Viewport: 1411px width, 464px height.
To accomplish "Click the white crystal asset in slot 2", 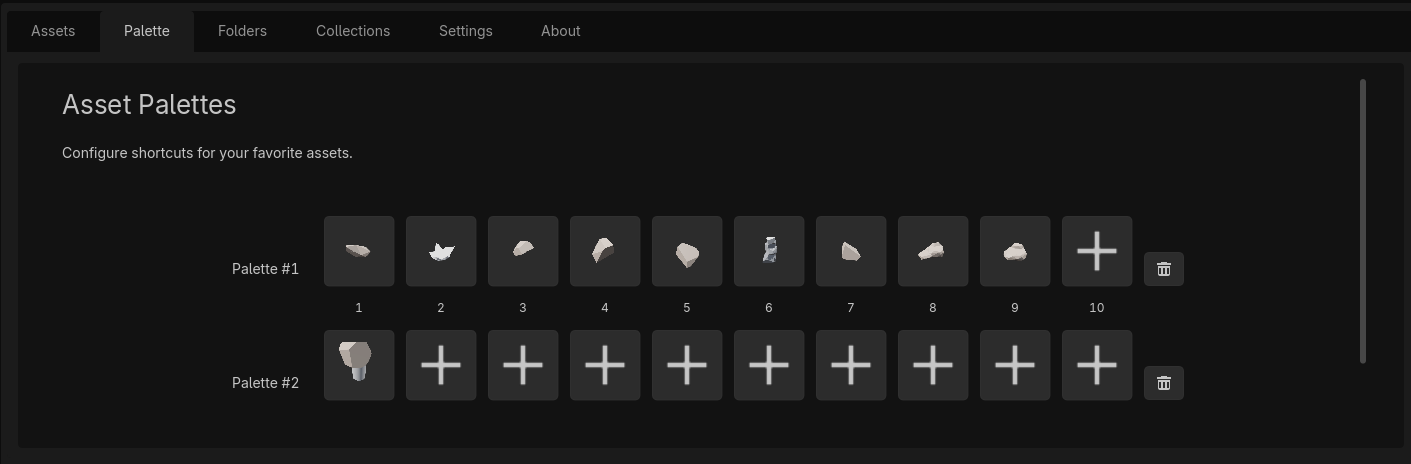I will coord(441,251).
